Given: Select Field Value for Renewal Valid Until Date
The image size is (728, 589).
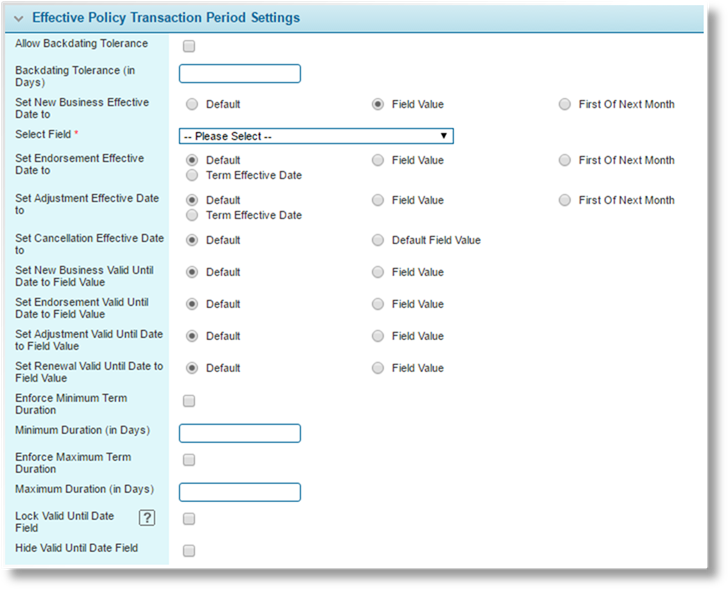Looking at the screenshot, I should (378, 368).
